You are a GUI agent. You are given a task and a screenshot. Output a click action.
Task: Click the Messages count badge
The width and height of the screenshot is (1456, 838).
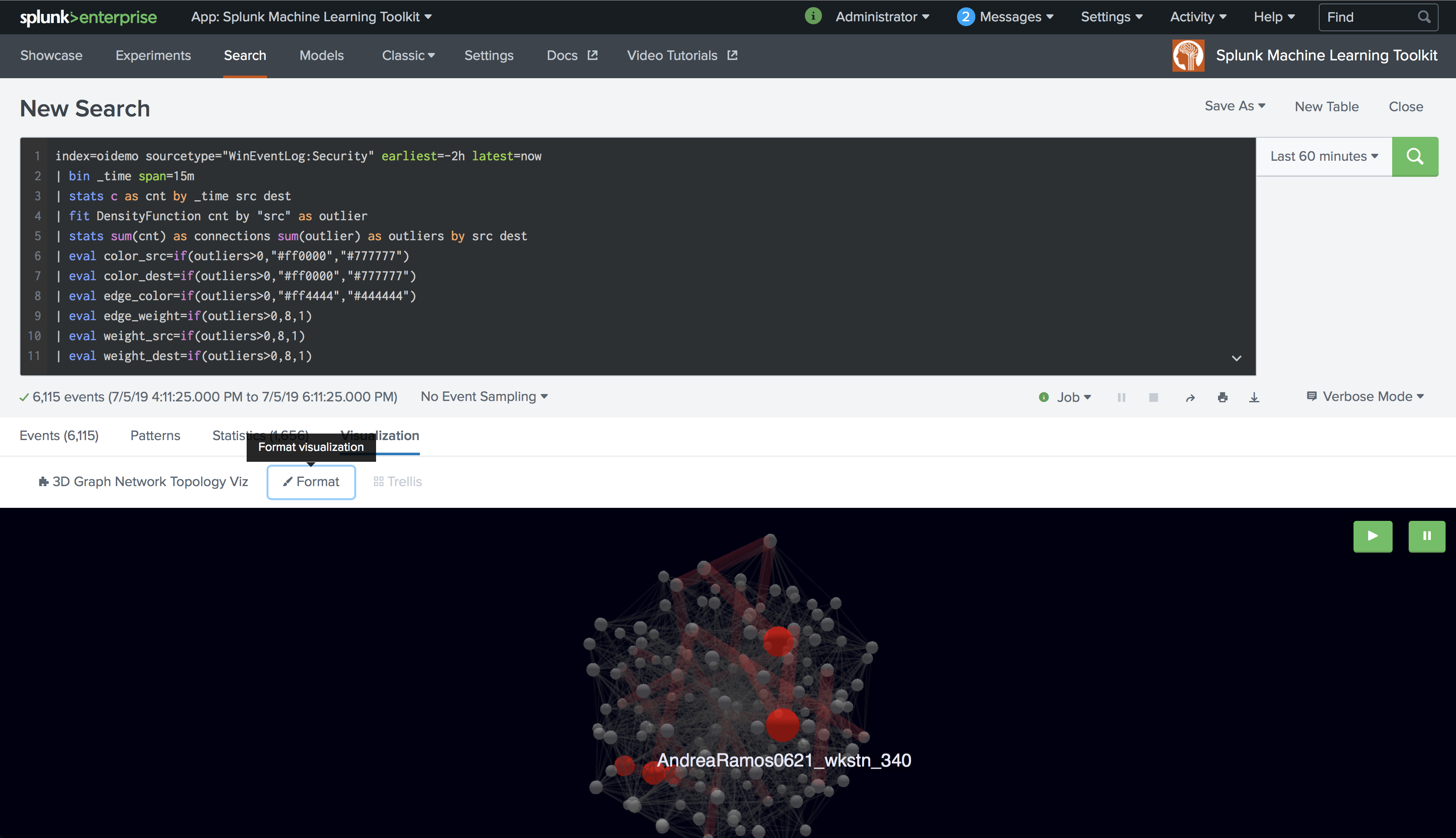965,17
